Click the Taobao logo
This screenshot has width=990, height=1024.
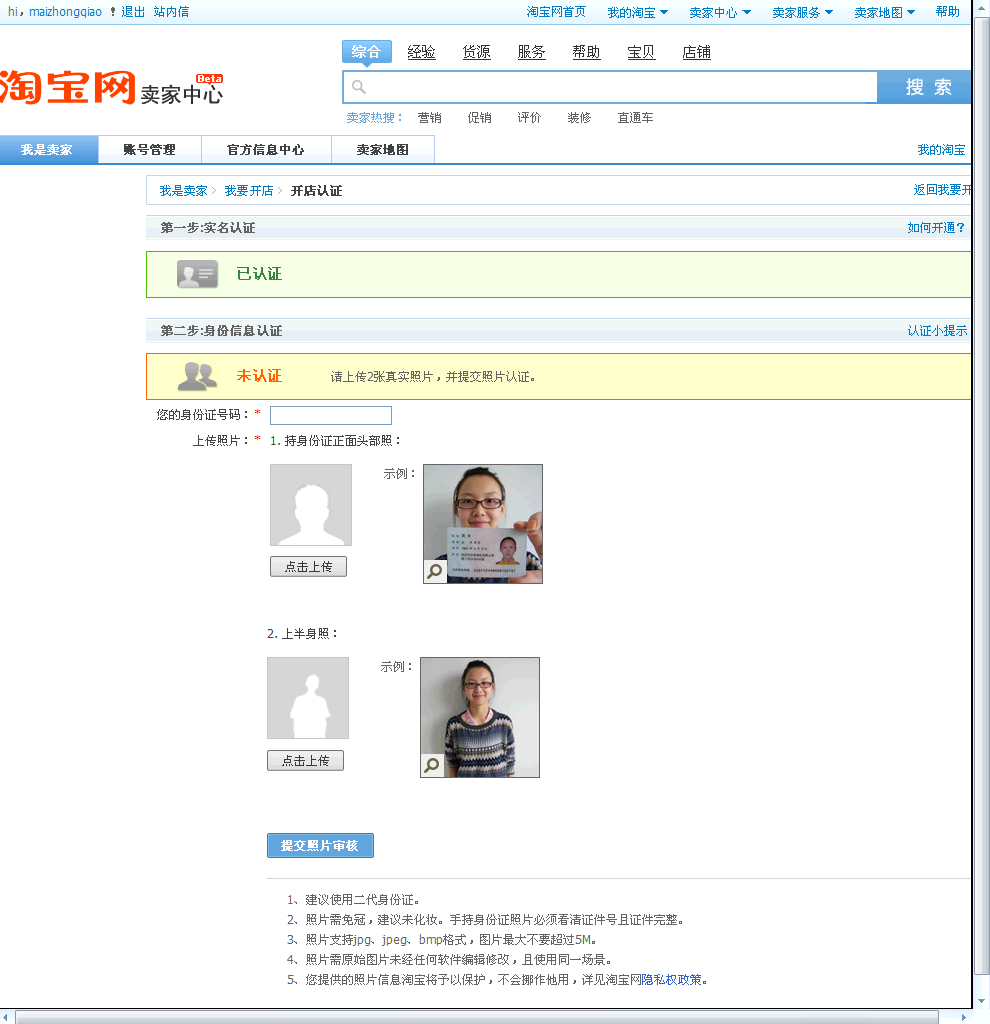pos(68,88)
